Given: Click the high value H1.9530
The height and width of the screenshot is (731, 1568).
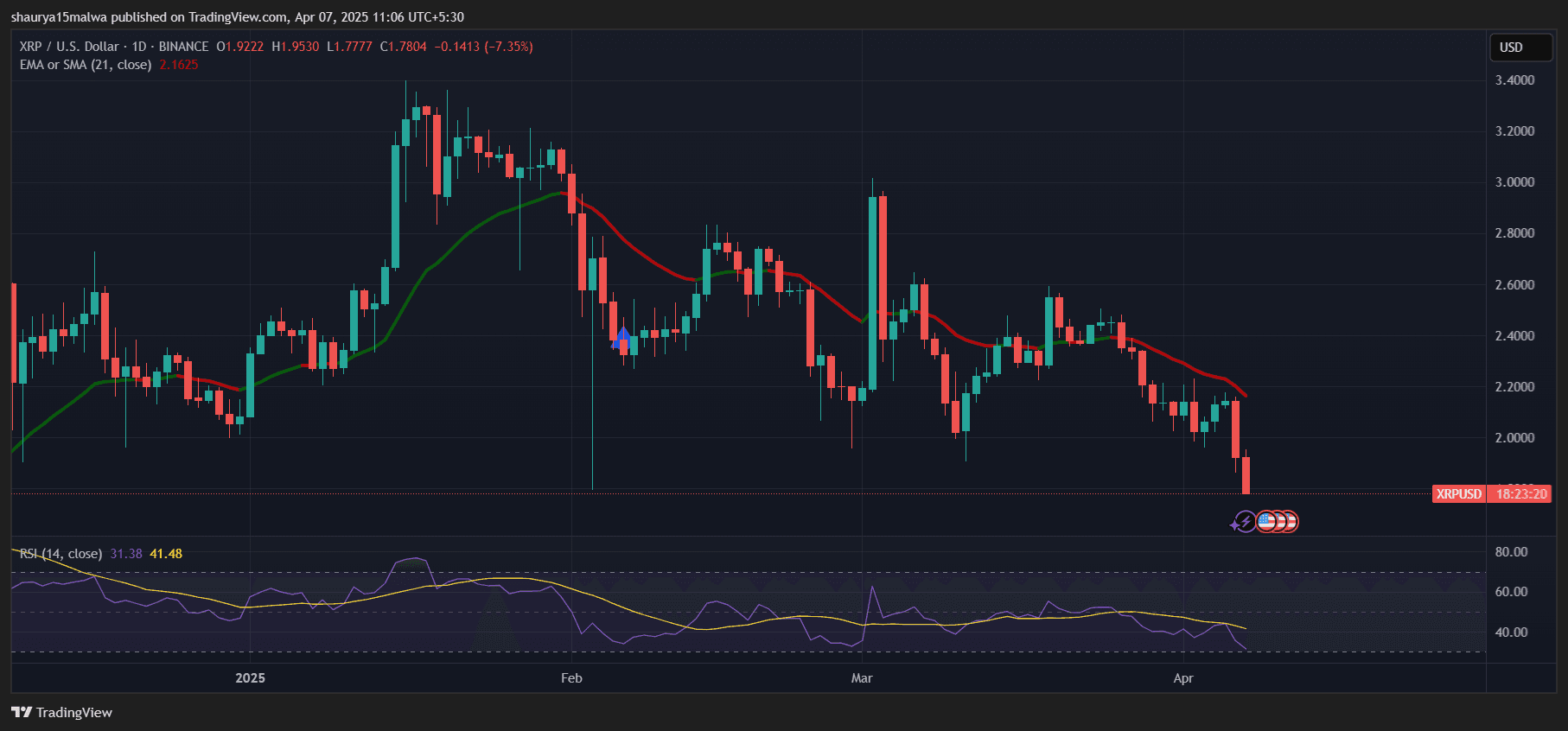Looking at the screenshot, I should [x=295, y=47].
